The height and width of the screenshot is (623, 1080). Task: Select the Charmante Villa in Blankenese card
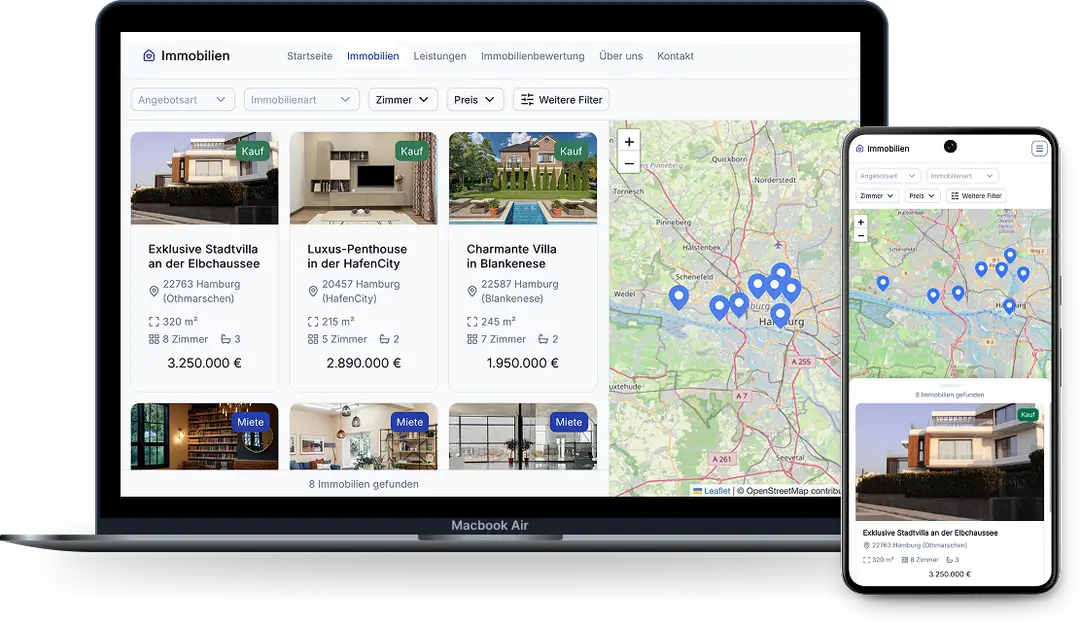click(522, 257)
